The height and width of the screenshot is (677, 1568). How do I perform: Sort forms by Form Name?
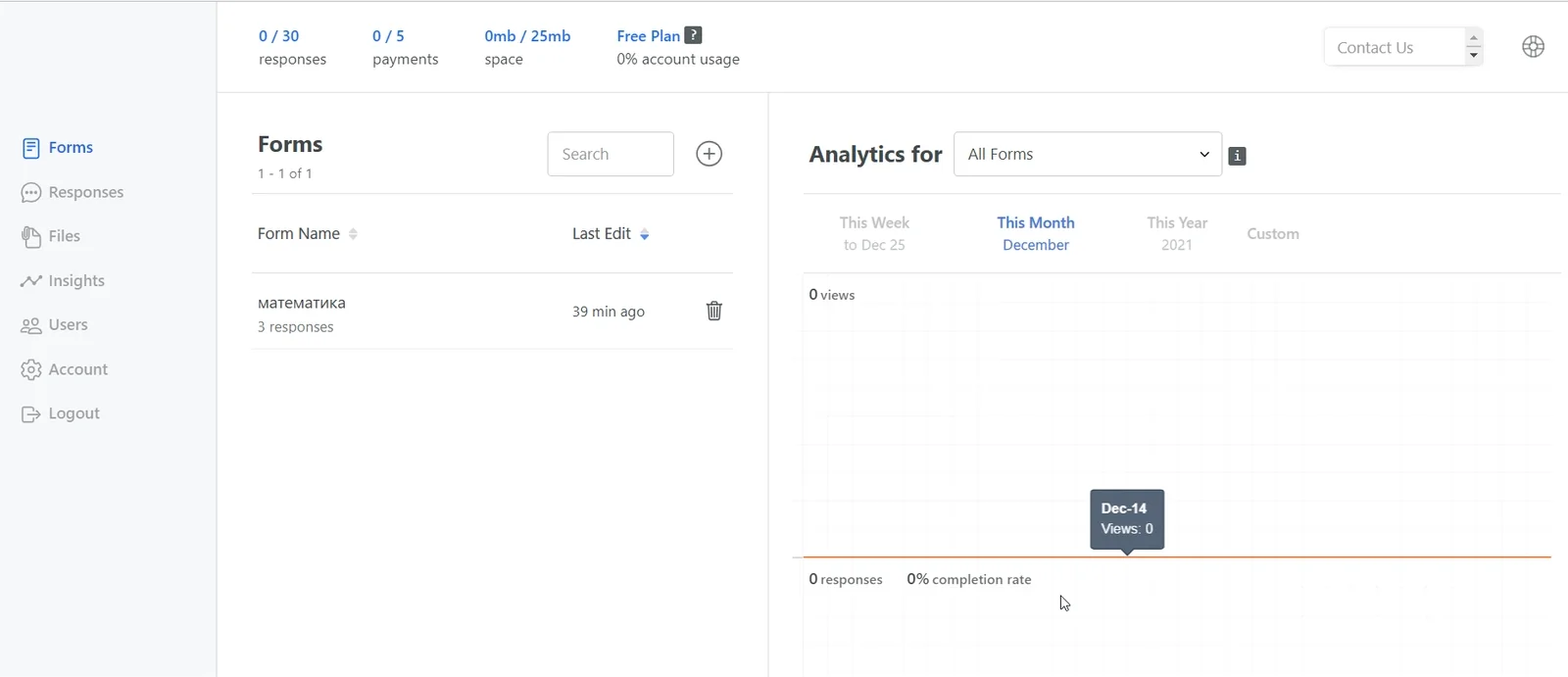coord(308,233)
